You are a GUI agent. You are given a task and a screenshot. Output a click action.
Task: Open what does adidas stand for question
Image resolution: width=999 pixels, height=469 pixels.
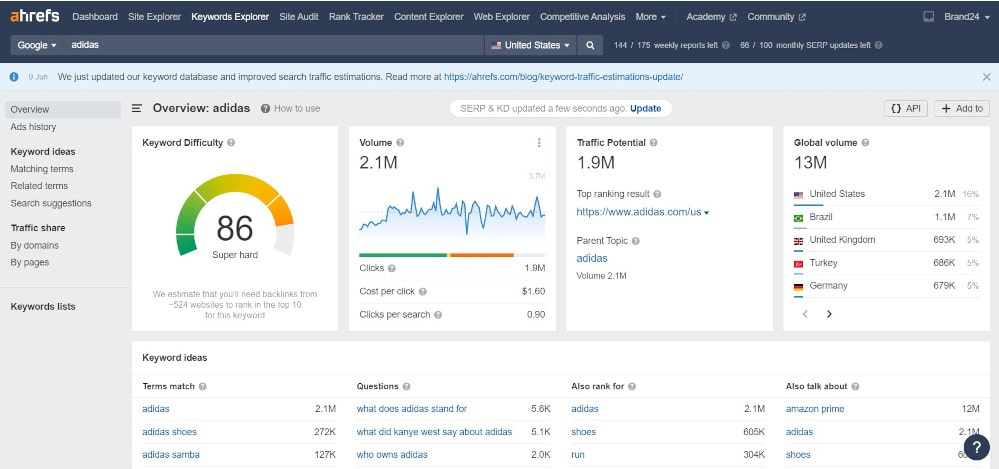[412, 408]
